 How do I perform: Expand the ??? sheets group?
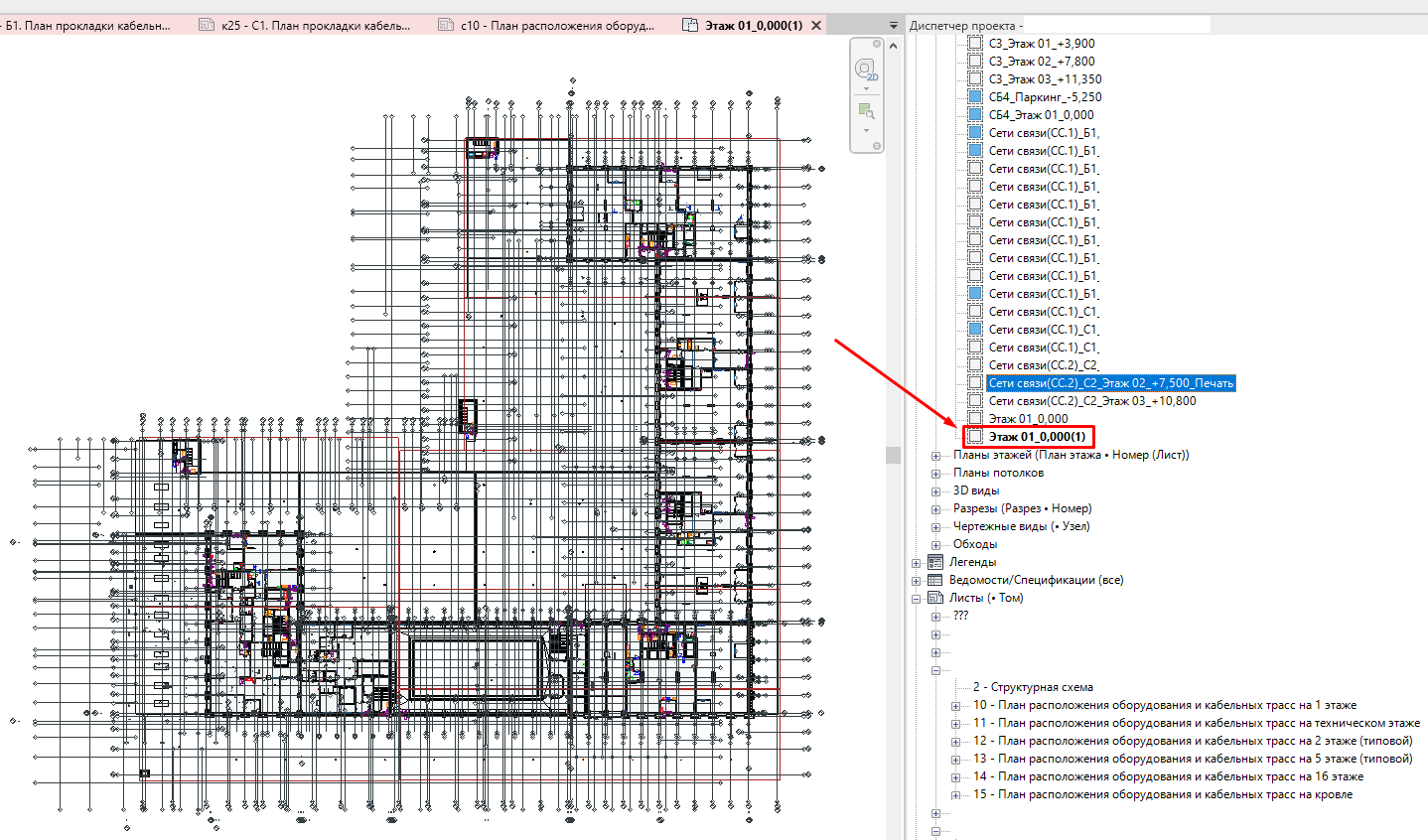click(935, 617)
